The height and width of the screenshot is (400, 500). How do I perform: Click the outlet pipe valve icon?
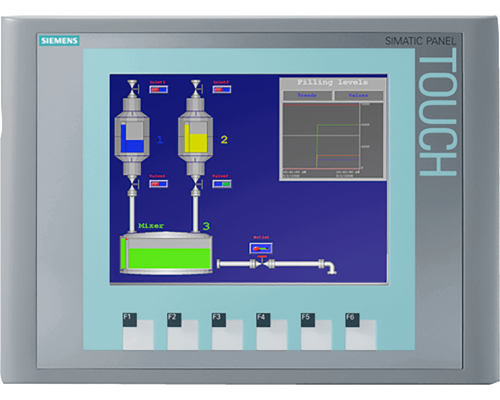[x=262, y=263]
